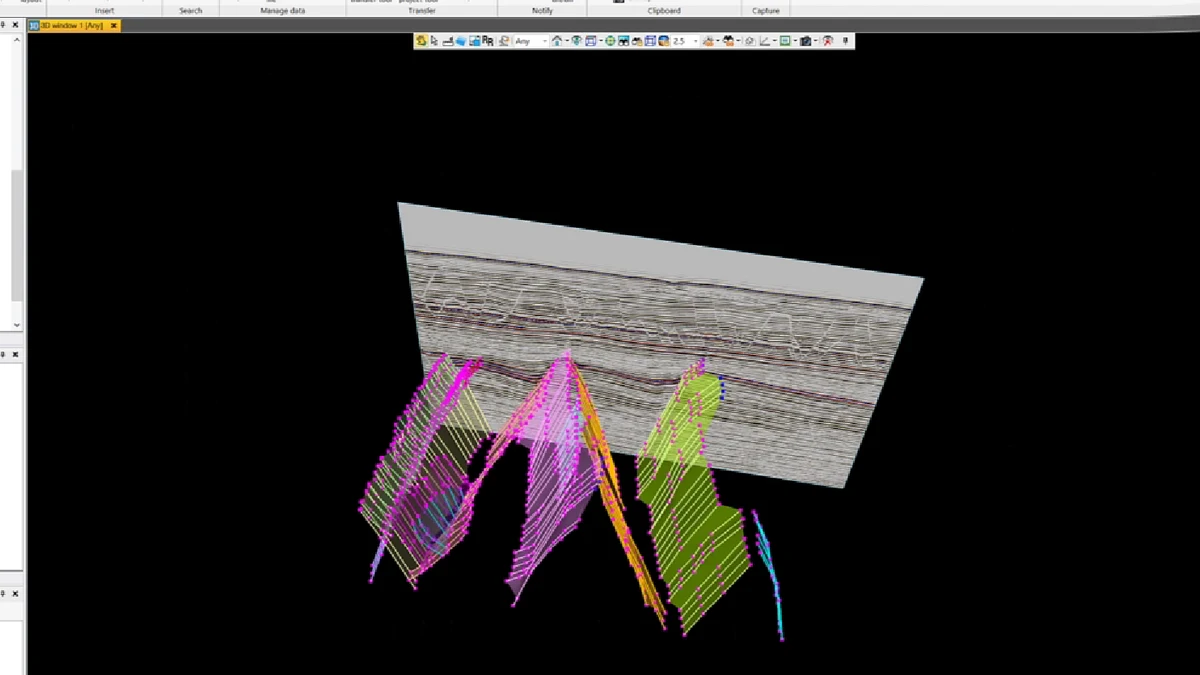Click the Insert ribbon group label

[104, 10]
